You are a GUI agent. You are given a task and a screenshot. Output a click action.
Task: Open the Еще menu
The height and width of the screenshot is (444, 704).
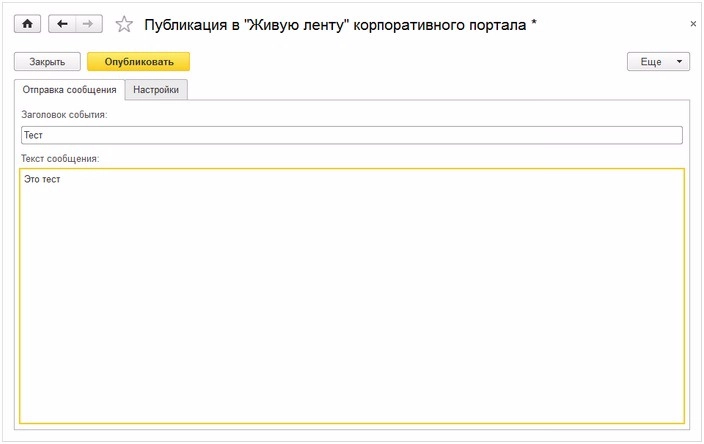coord(650,62)
